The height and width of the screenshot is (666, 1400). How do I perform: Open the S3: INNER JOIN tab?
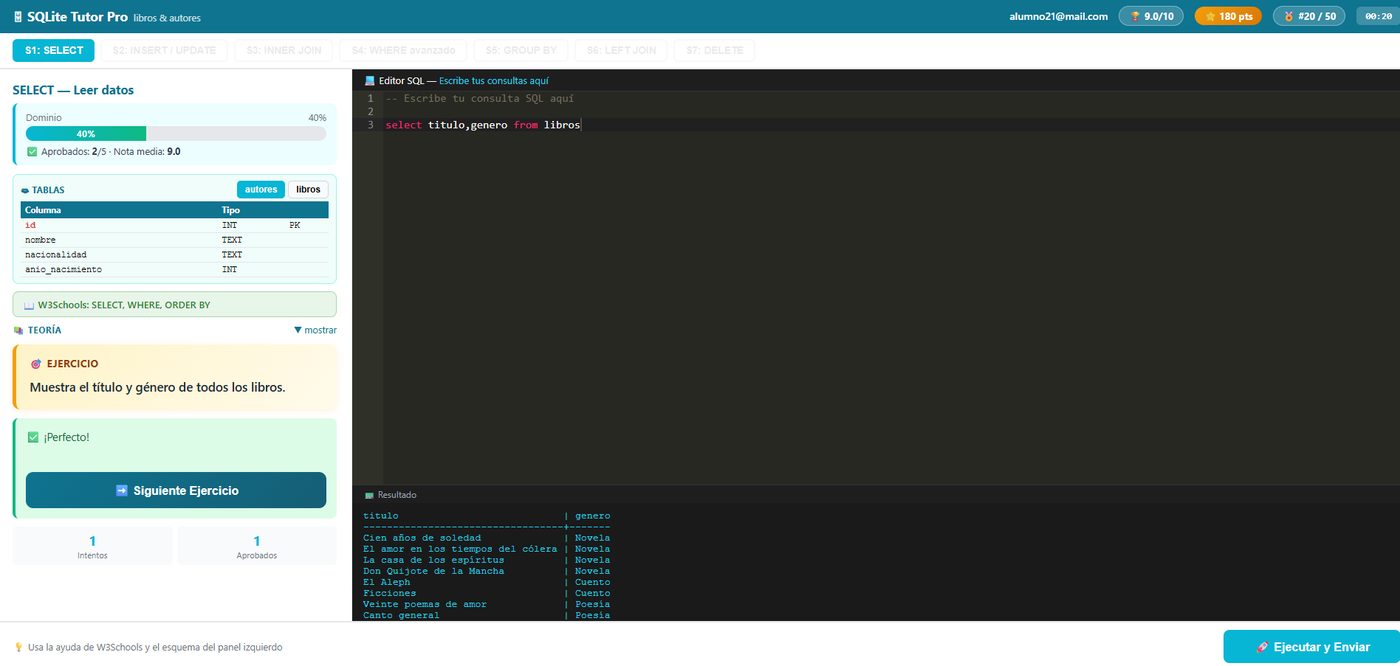[284, 50]
